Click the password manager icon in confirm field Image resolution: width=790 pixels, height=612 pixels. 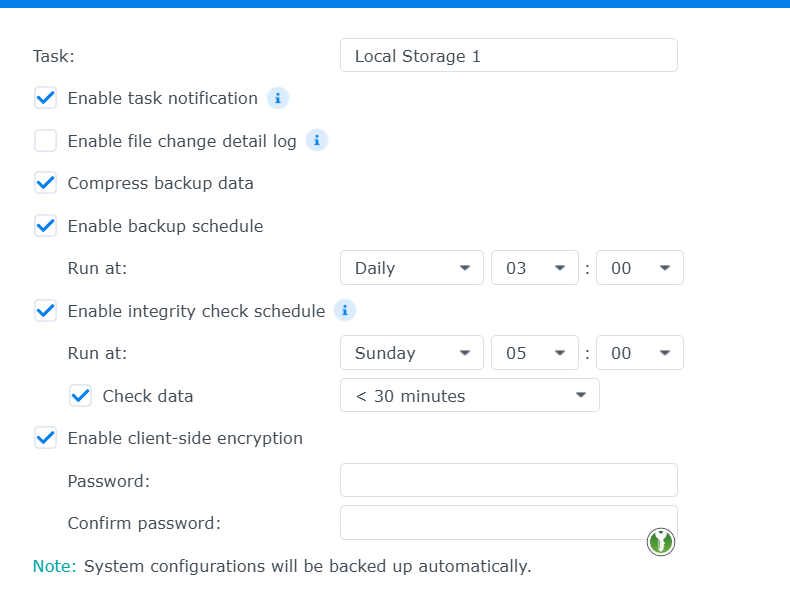(661, 542)
